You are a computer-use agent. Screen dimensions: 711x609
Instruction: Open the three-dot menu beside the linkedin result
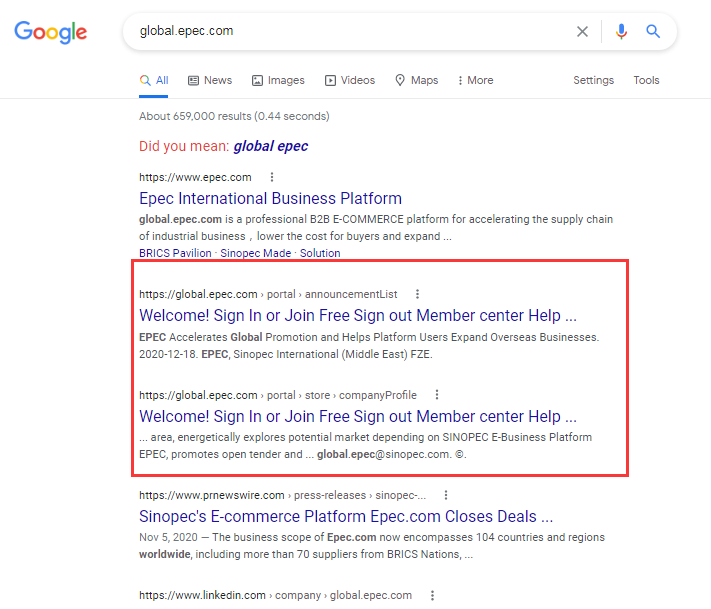(x=432, y=595)
